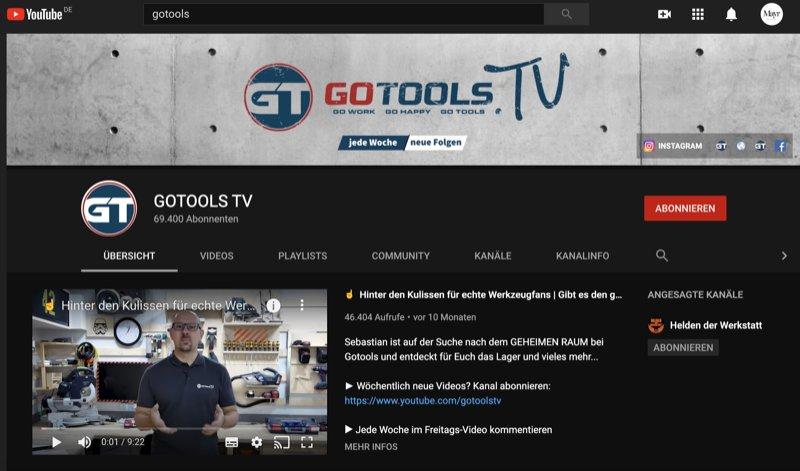Switch to the PLAYLISTS tab
The width and height of the screenshot is (800, 471).
coord(303,256)
